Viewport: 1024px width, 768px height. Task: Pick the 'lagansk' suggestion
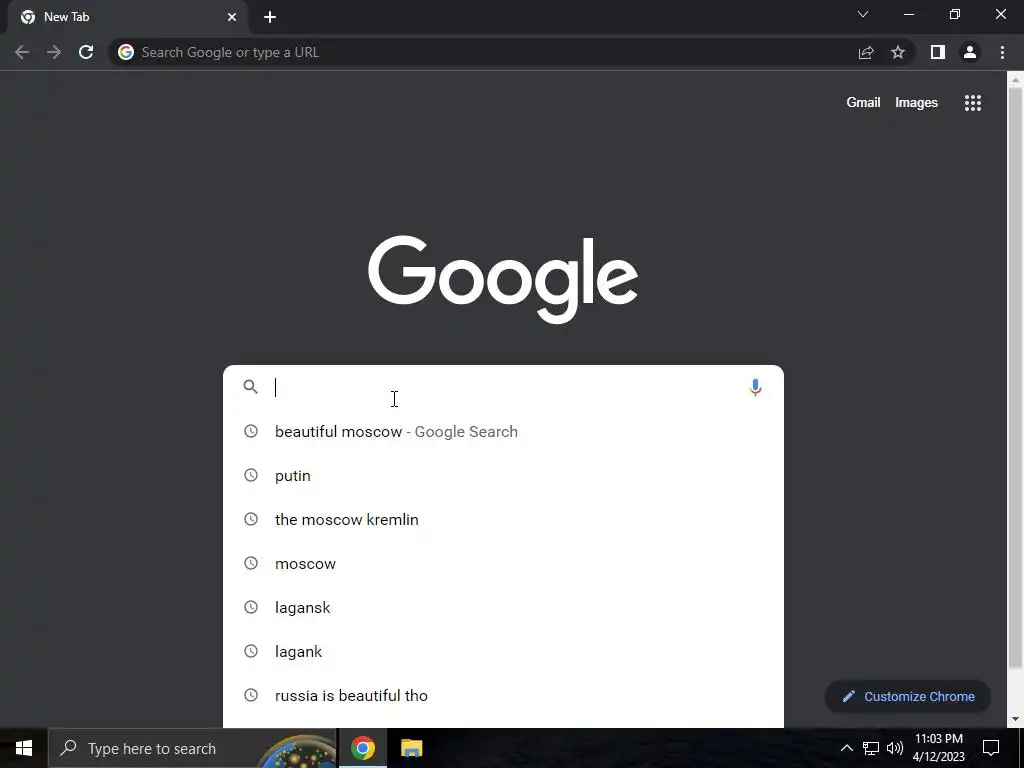click(x=503, y=607)
